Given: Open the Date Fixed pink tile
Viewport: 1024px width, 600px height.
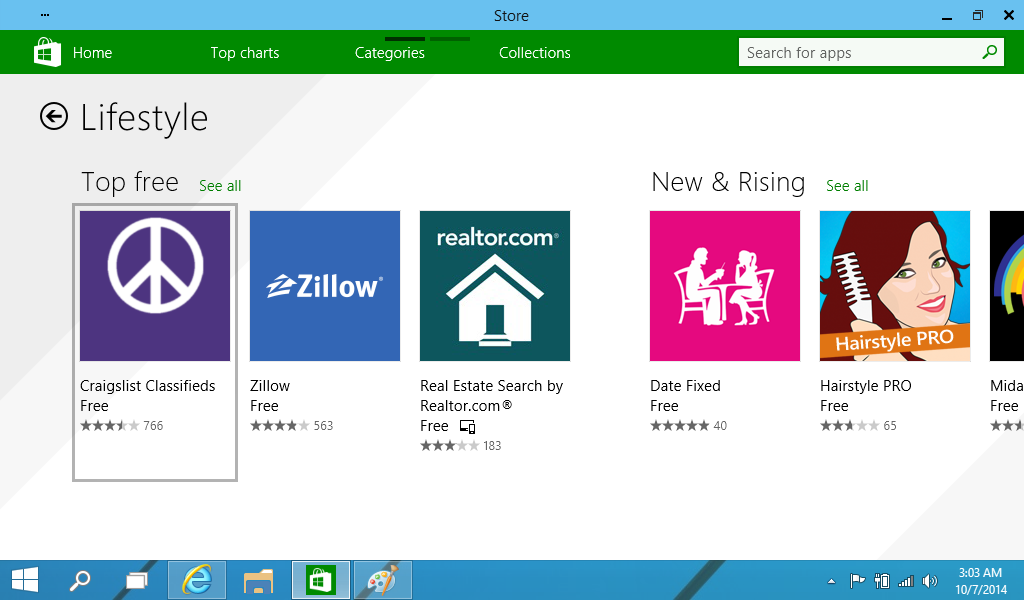Looking at the screenshot, I should (x=725, y=285).
